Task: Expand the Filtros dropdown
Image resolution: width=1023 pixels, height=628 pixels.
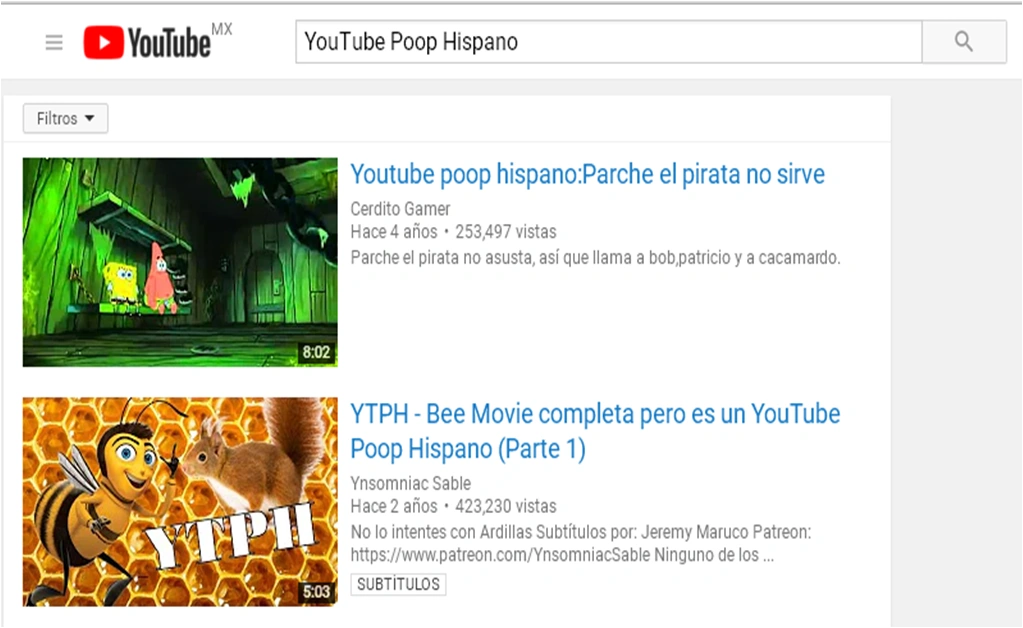Action: click(65, 118)
